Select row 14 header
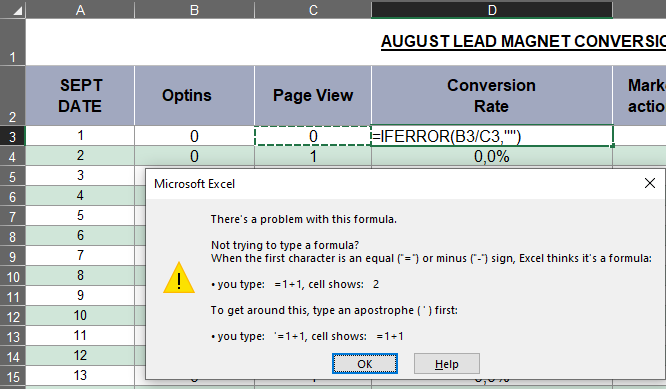This screenshot has width=666, height=389. (x=13, y=356)
